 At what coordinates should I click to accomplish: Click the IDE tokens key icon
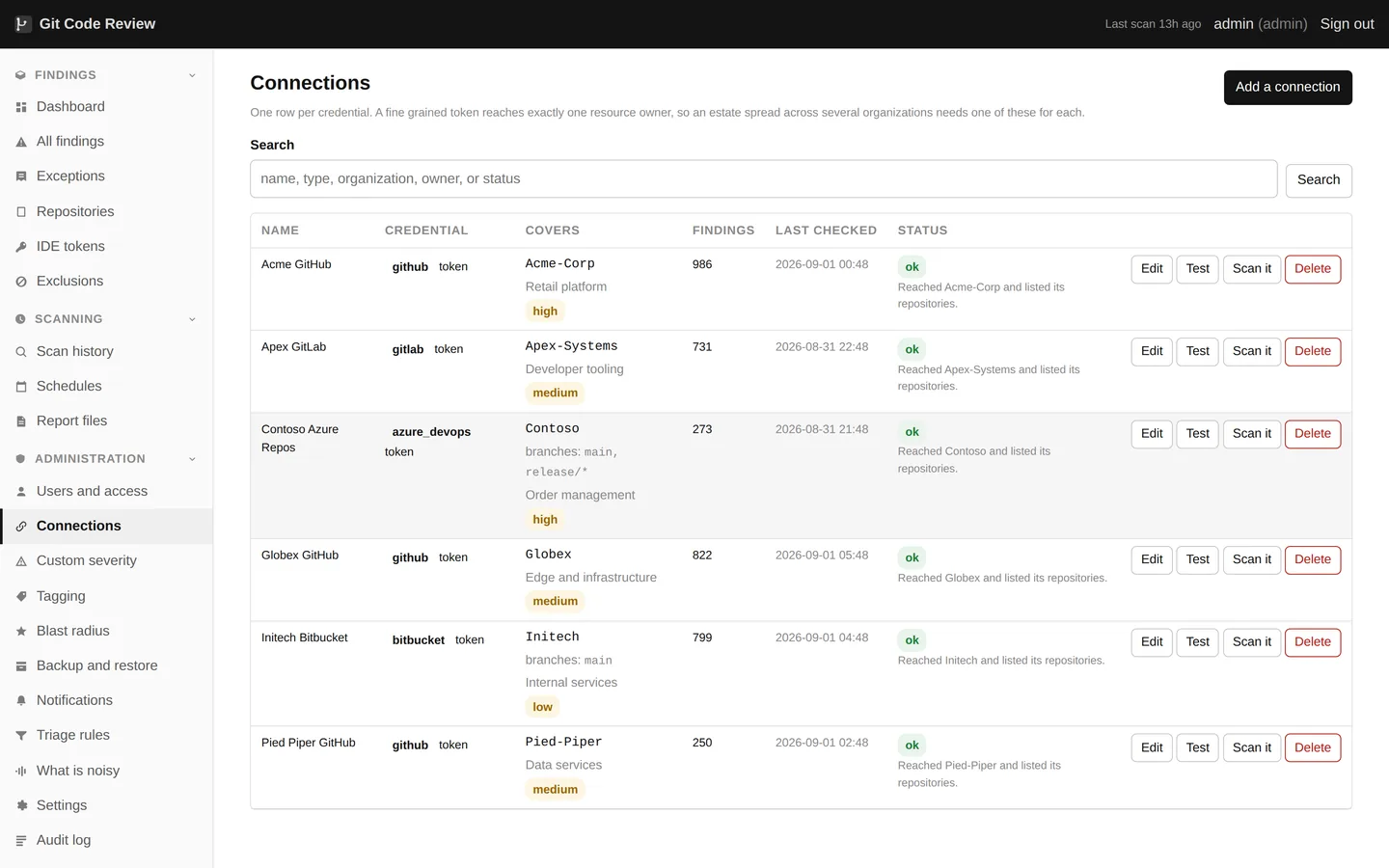21,247
